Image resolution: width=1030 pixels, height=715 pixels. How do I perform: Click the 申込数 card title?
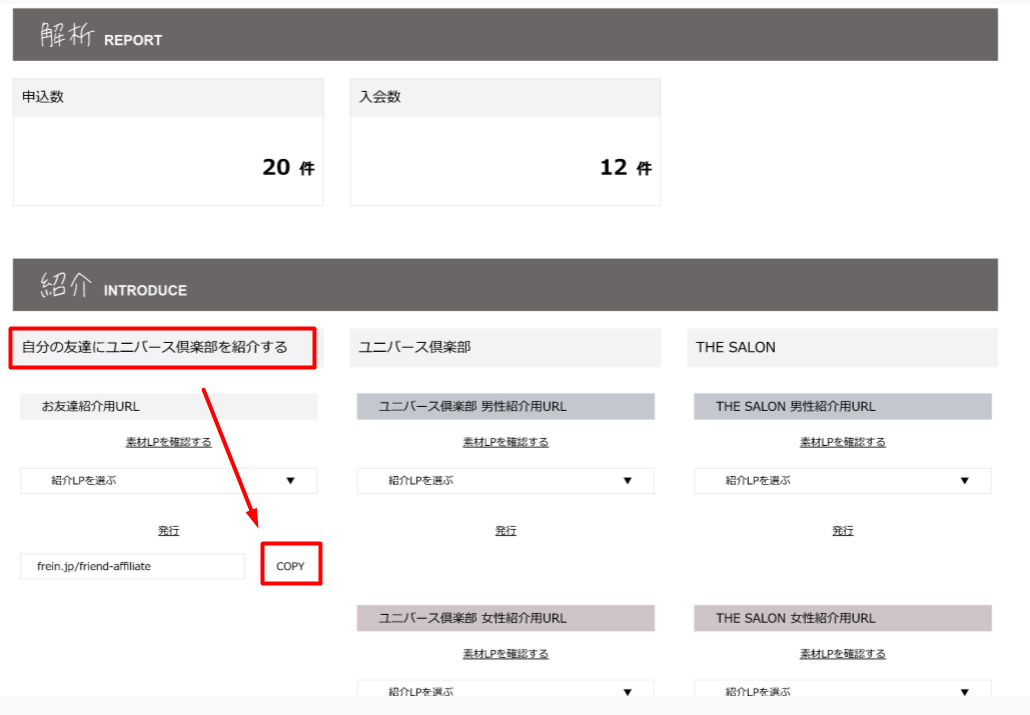coord(43,97)
